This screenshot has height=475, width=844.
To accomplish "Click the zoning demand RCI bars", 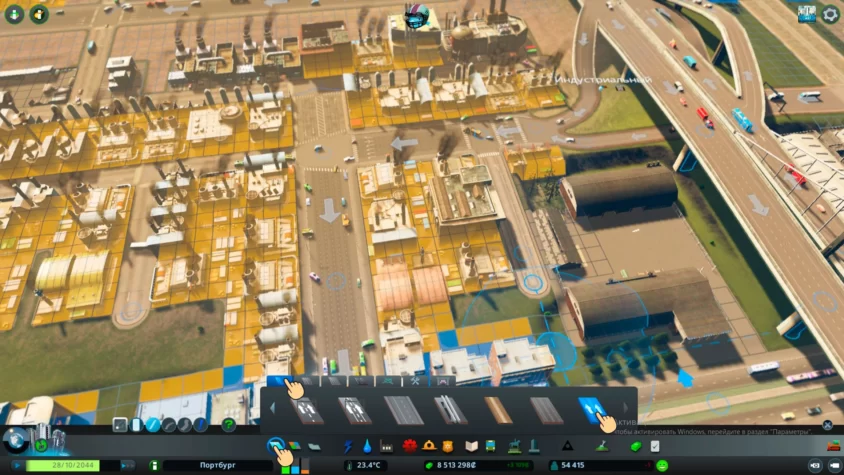I will point(295,466).
